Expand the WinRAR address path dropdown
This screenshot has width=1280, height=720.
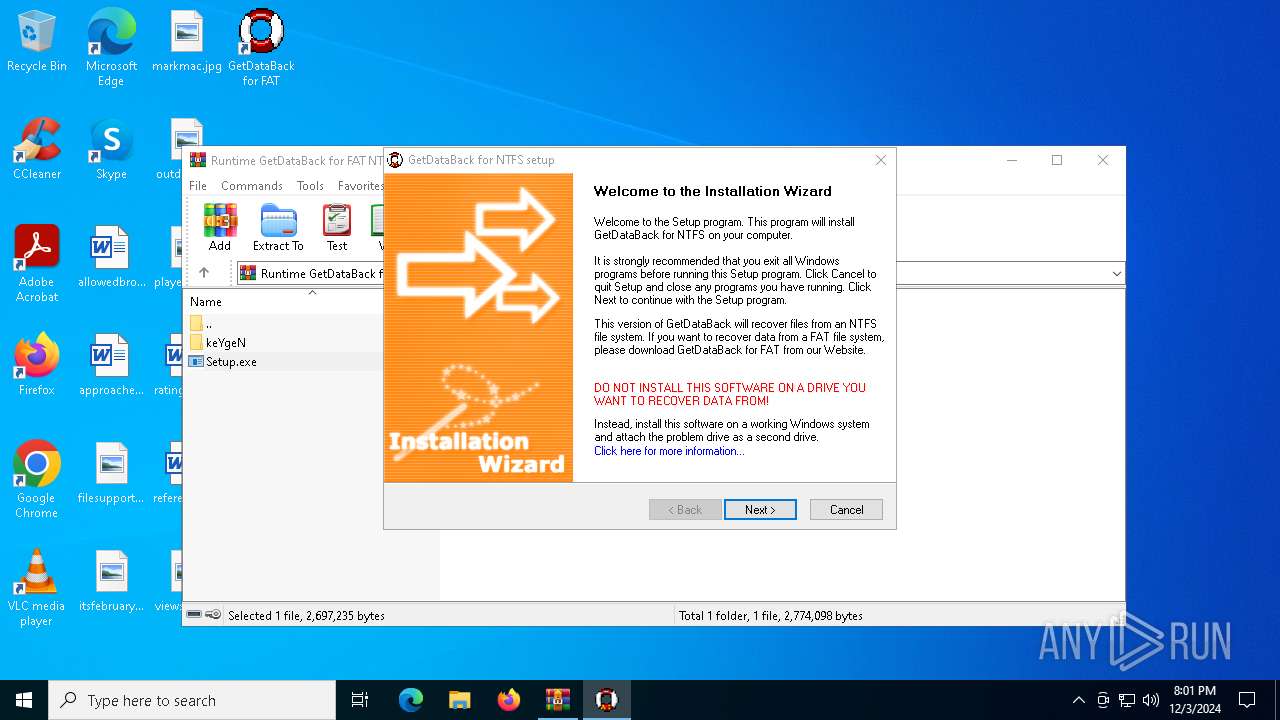pos(1116,274)
